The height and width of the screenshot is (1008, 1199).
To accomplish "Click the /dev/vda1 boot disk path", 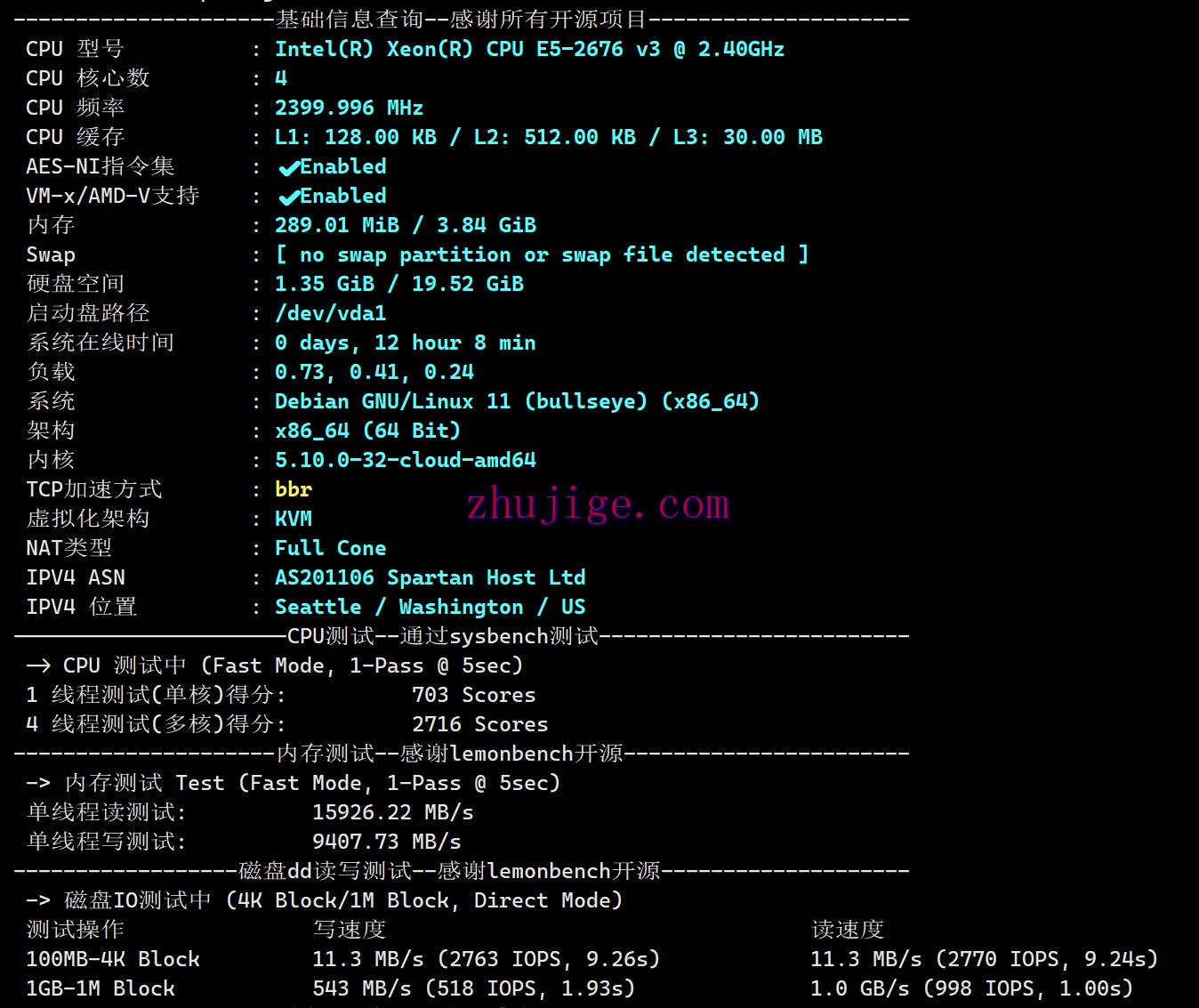I will click(330, 313).
